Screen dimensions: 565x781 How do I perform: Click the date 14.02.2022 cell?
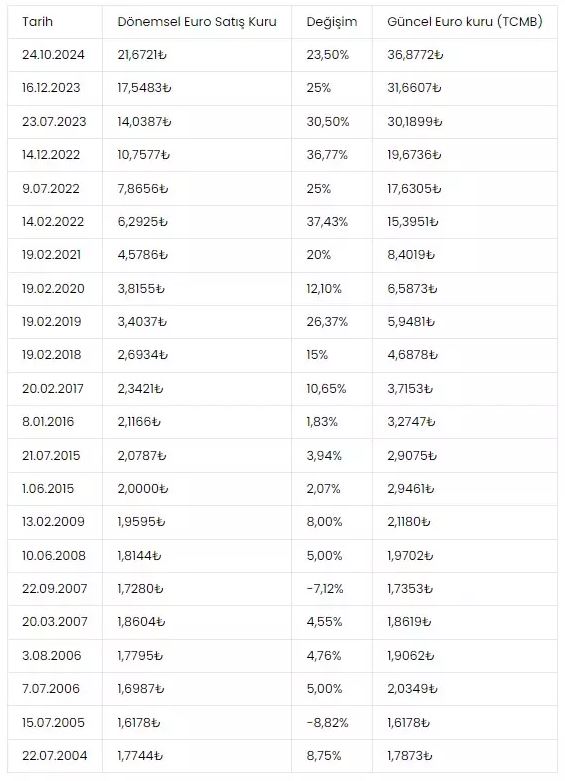pos(53,222)
